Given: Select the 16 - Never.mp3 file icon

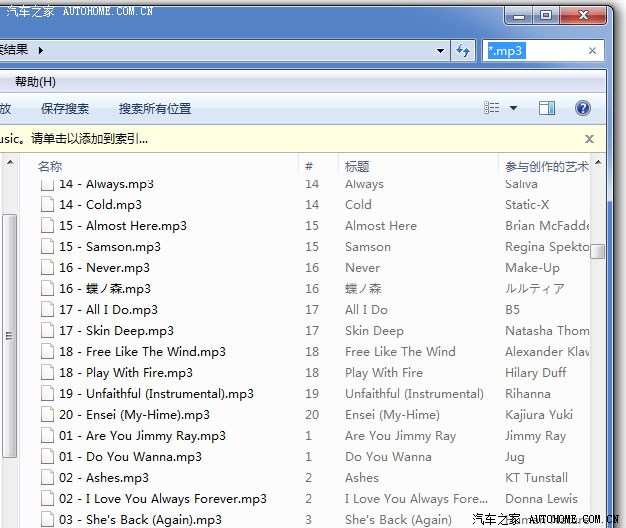Looking at the screenshot, I should pos(47,268).
